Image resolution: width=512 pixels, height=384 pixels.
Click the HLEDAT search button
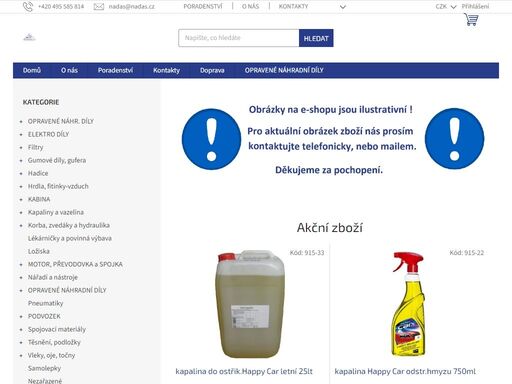point(316,38)
